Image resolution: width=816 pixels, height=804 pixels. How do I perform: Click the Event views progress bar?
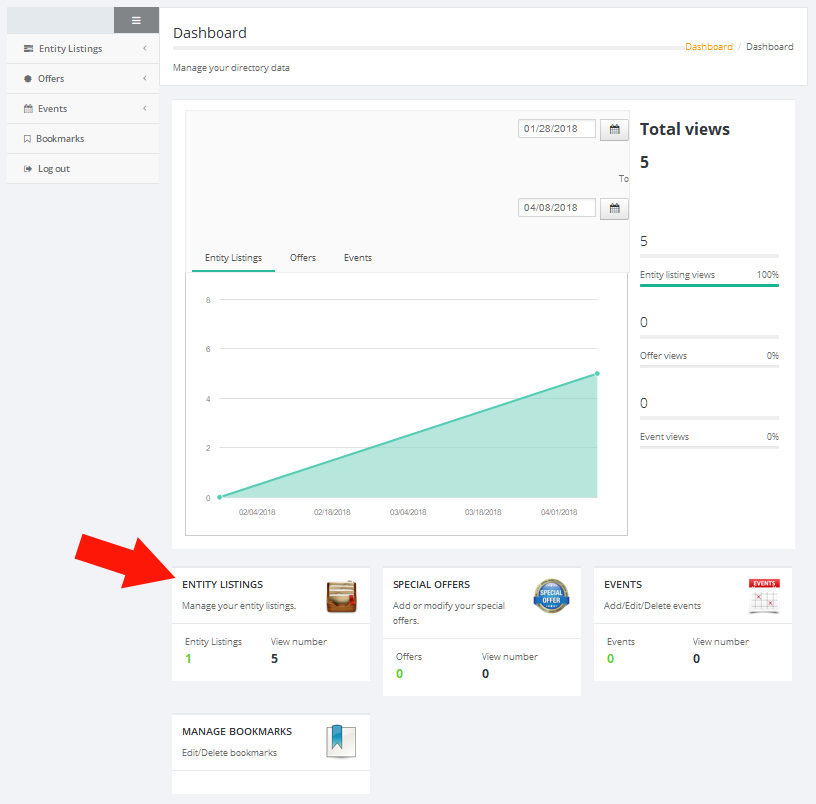tap(709, 448)
